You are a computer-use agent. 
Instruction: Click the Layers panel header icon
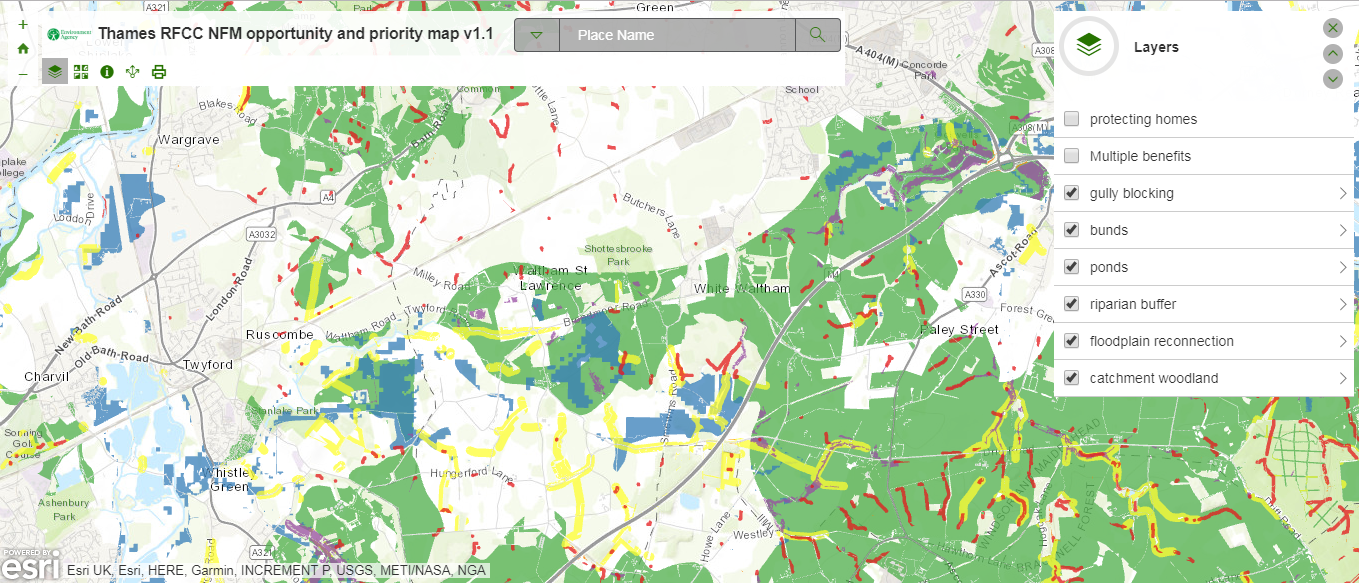[x=1089, y=46]
